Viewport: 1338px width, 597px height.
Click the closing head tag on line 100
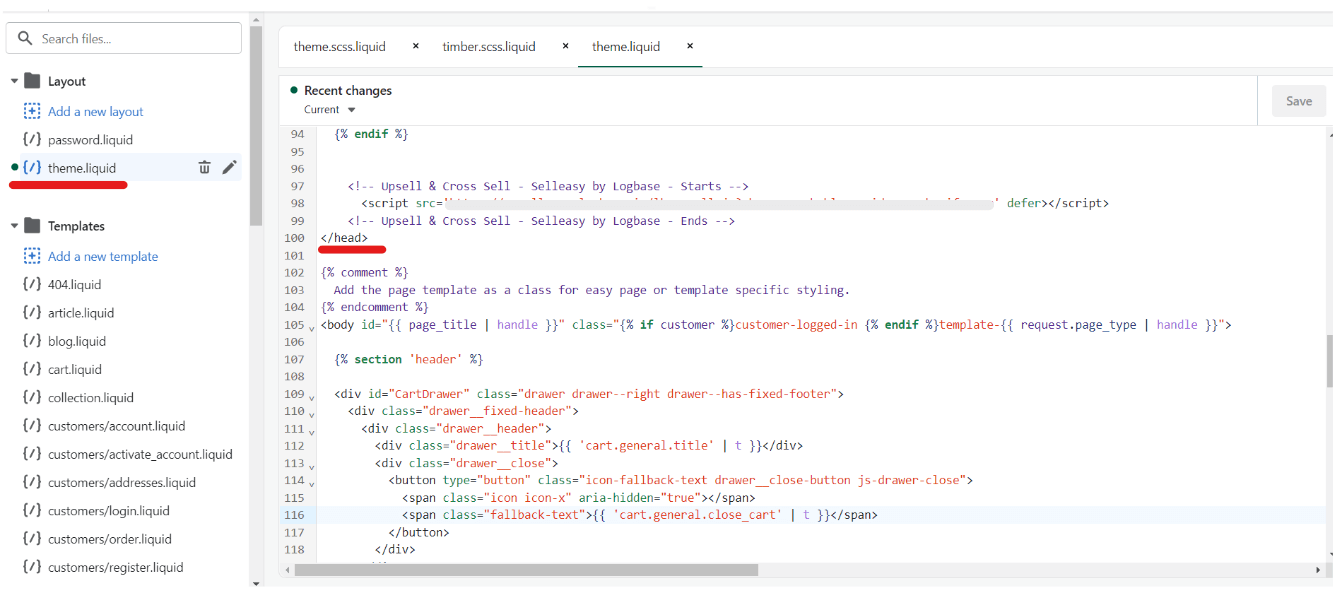pyautogui.click(x=344, y=238)
